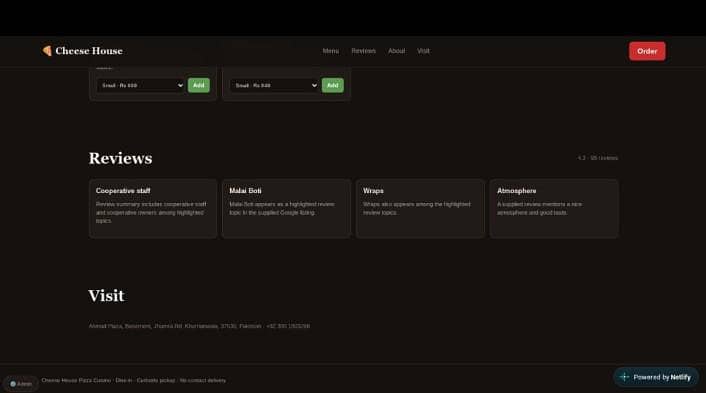This screenshot has height=393, width=706.
Task: Expand the first card's Small size dropdown
Action: click(x=140, y=85)
